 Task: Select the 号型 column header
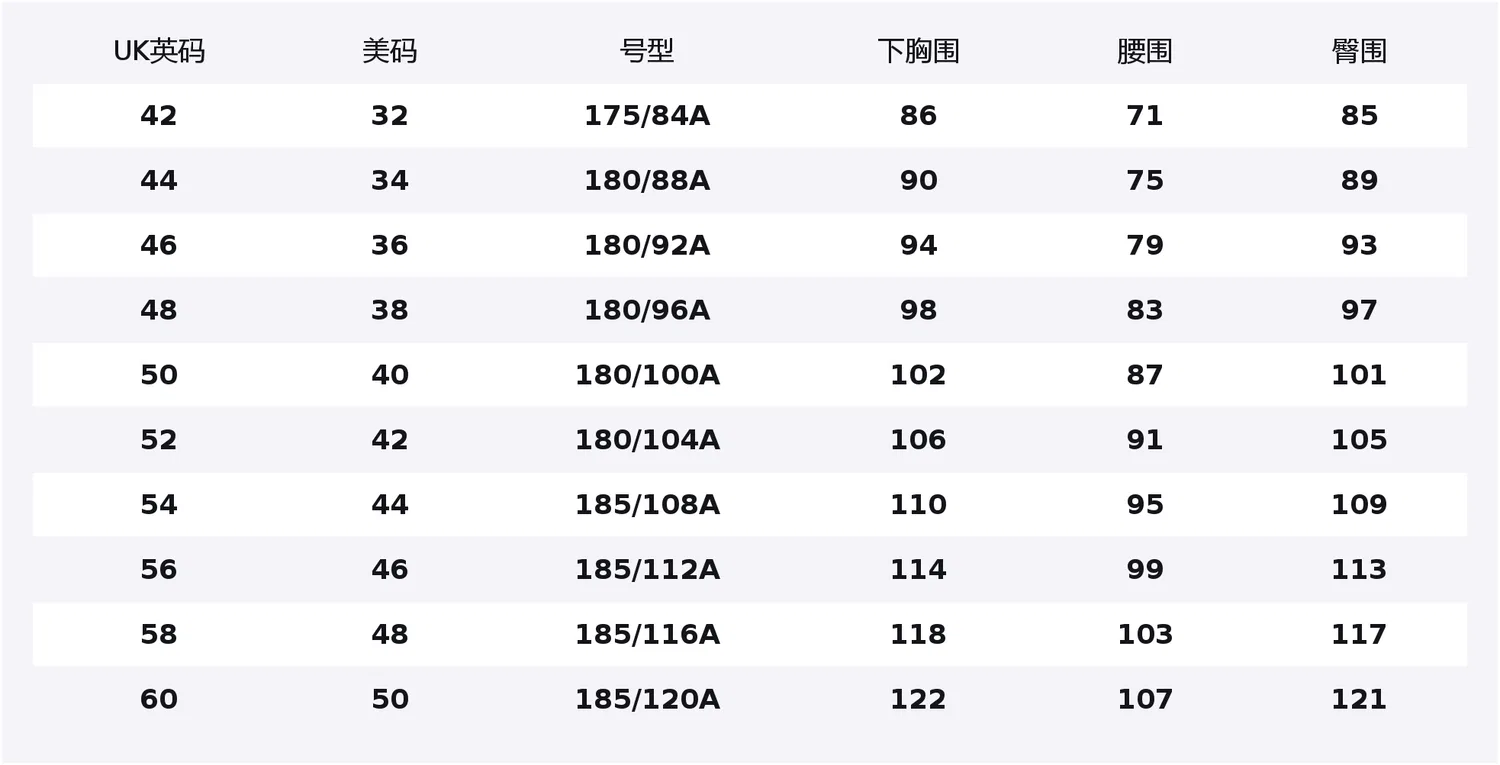(x=647, y=51)
